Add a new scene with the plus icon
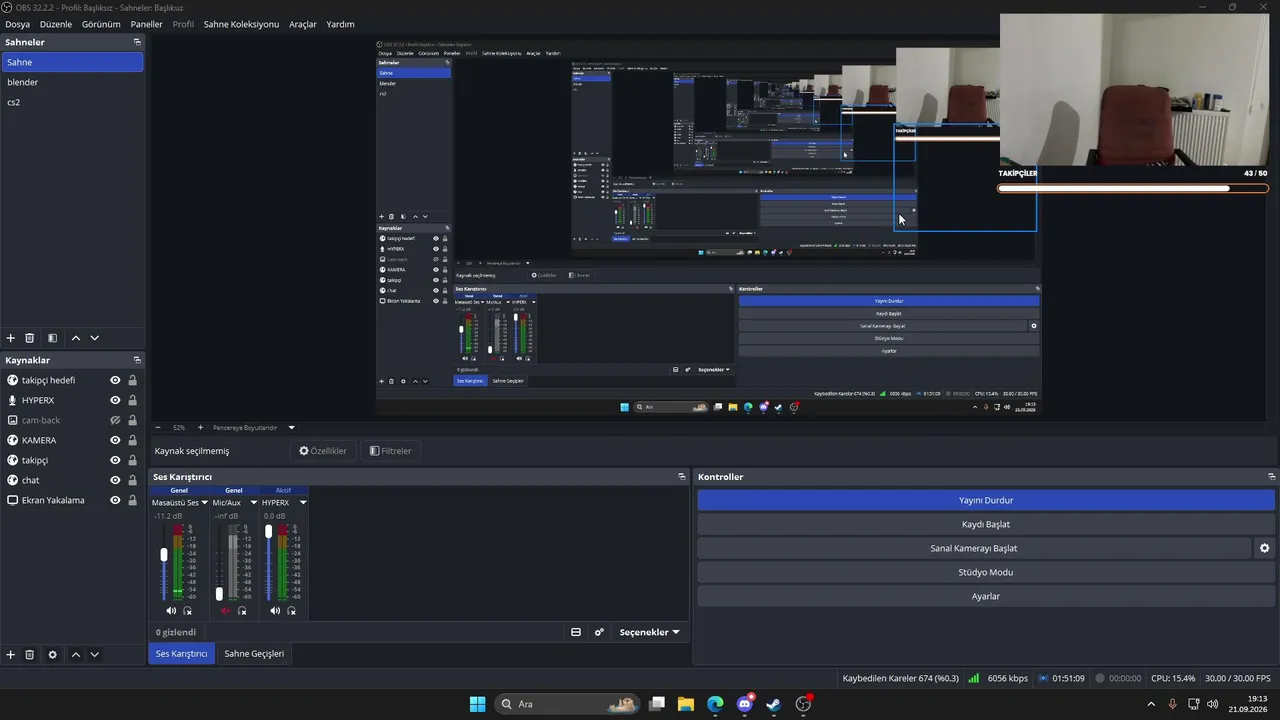Screen dimensions: 1280x720 11,339
